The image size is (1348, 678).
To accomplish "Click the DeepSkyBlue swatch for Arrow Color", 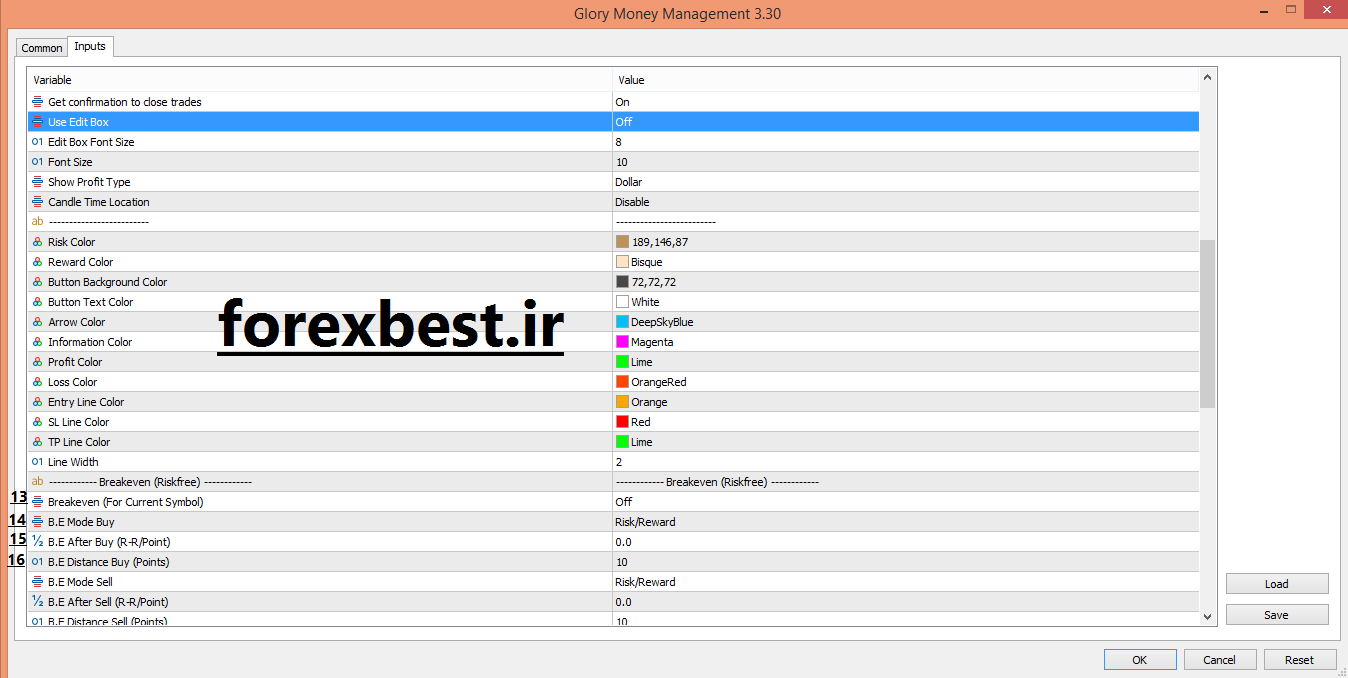I will 620,321.
